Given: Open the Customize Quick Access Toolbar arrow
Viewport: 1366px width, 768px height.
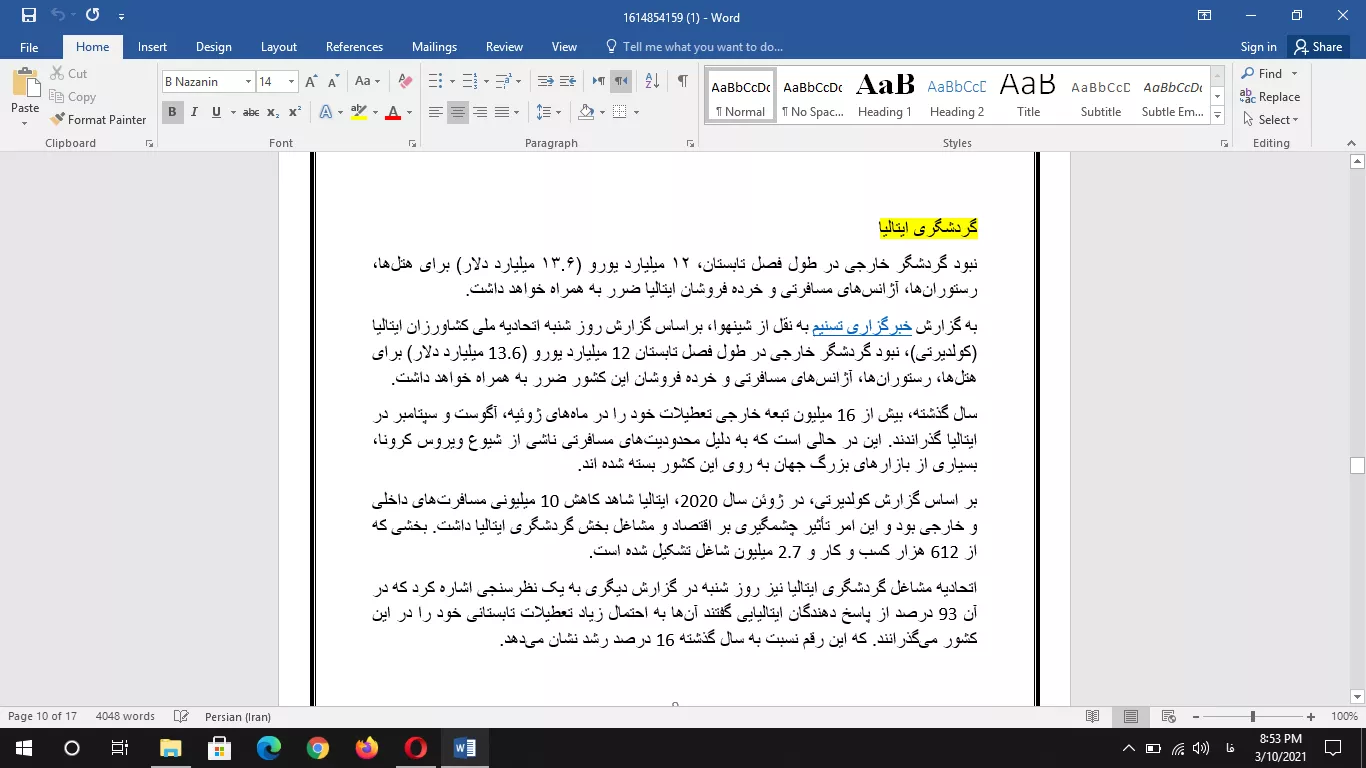Looking at the screenshot, I should click(122, 17).
